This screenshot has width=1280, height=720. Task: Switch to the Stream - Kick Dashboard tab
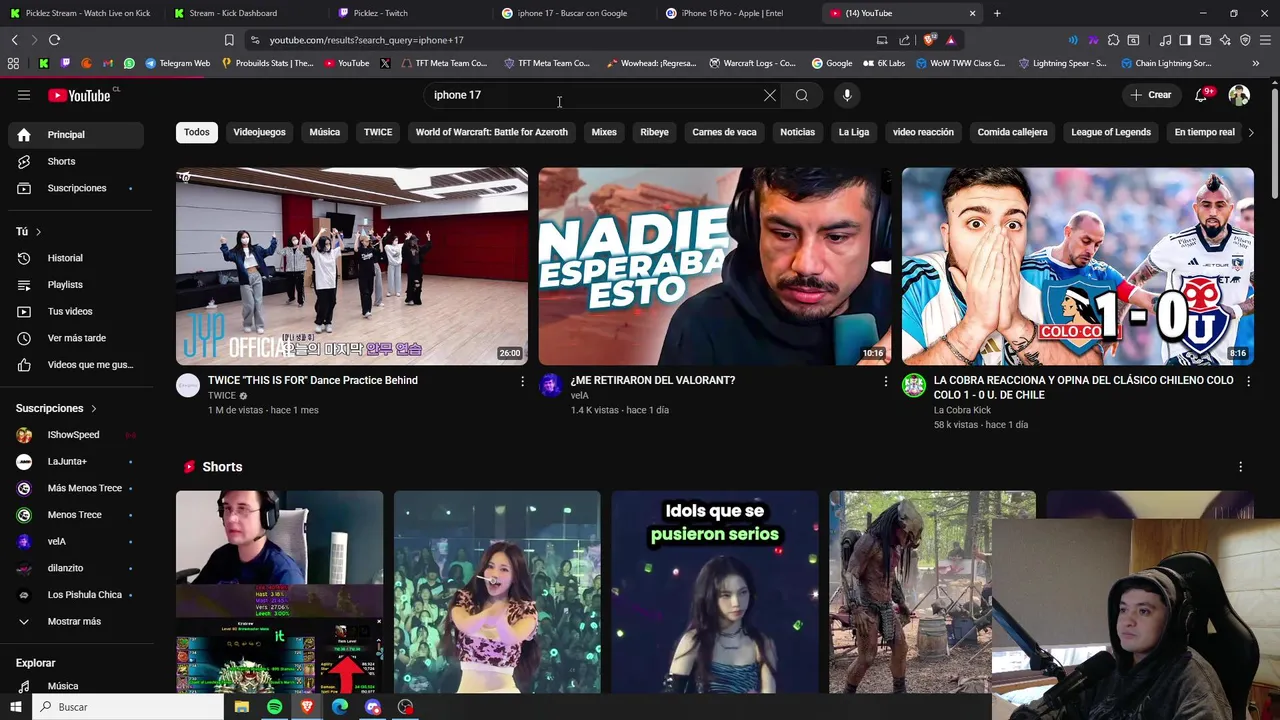click(245, 13)
